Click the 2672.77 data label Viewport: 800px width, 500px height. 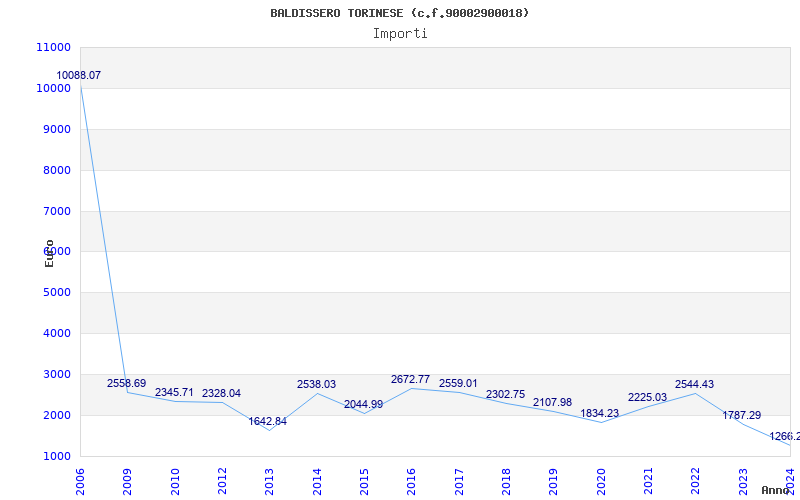coord(411,379)
